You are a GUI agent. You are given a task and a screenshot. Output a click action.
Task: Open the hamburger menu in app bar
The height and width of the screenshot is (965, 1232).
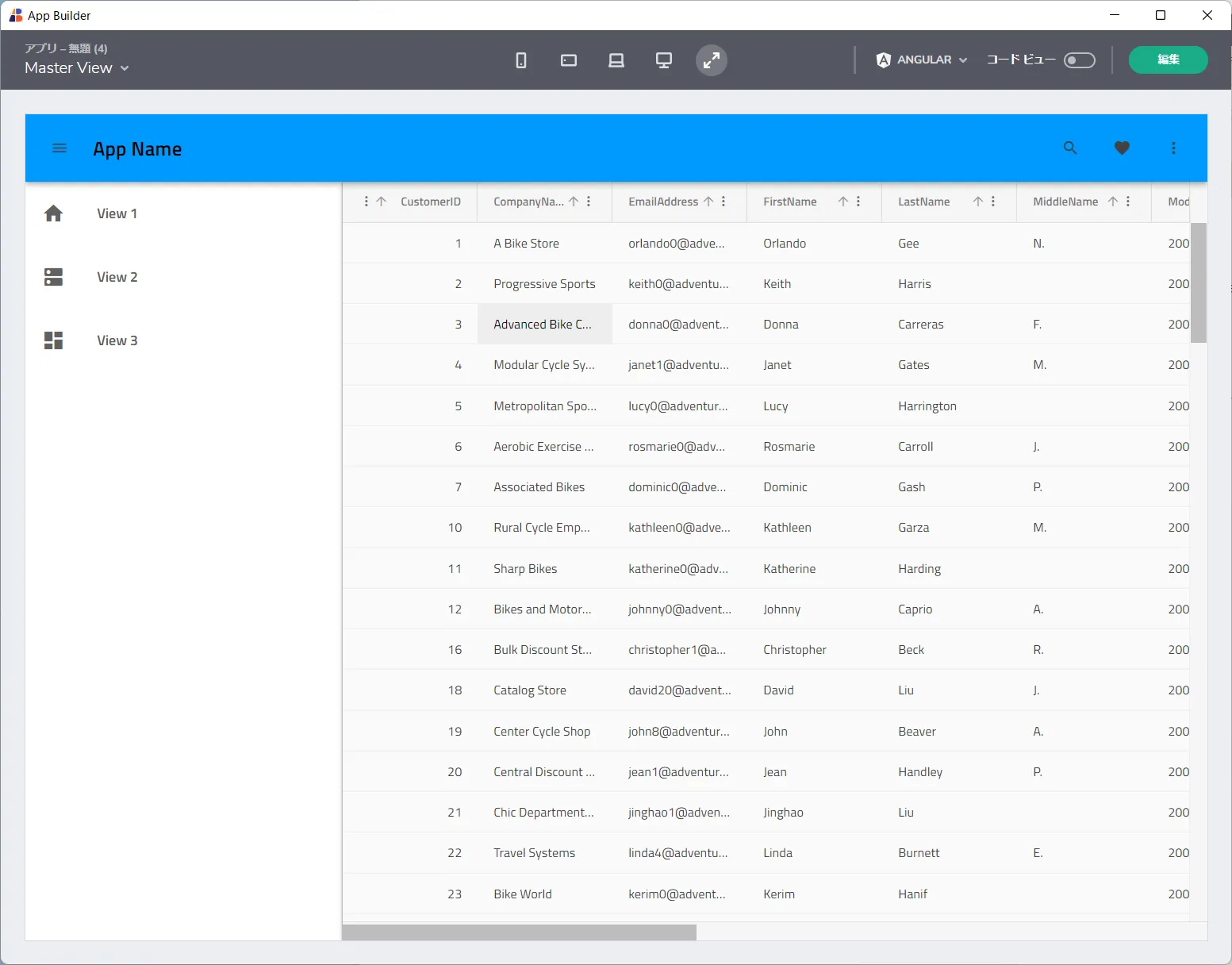coord(59,148)
